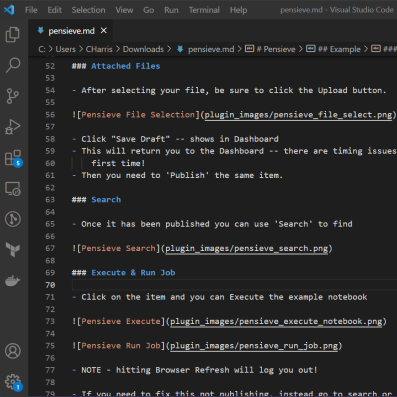Image resolution: width=397 pixels, height=397 pixels.
Task: Open the Run and Debug view
Action: click(13, 127)
